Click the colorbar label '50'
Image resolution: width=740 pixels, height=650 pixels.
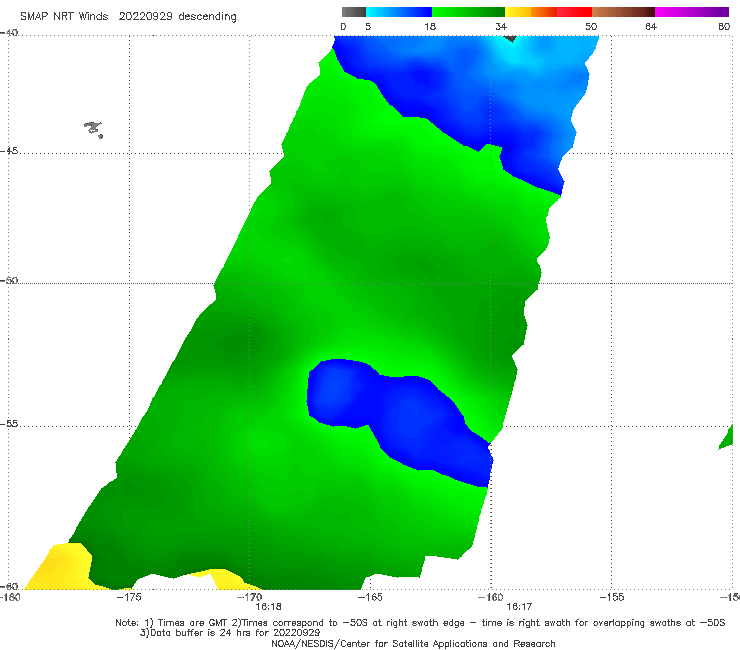(x=591, y=26)
